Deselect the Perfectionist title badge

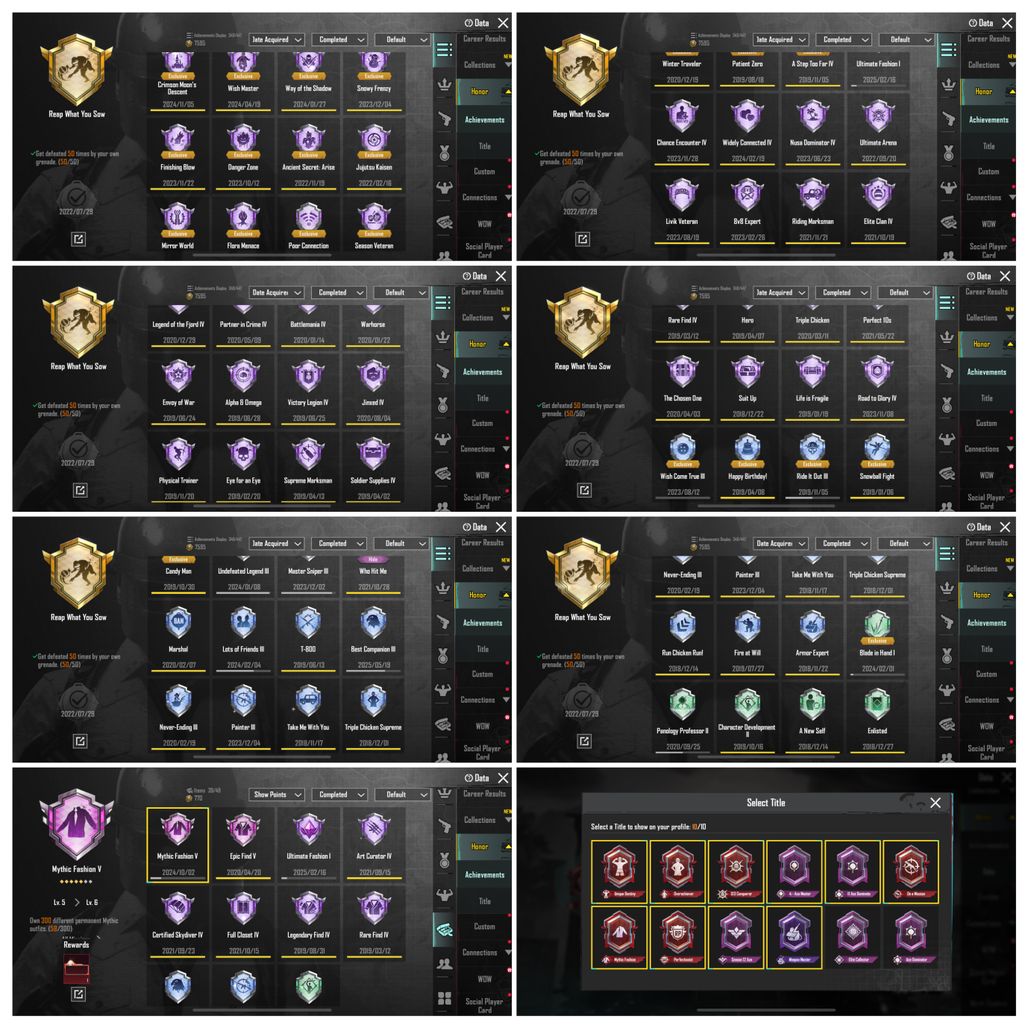(678, 936)
